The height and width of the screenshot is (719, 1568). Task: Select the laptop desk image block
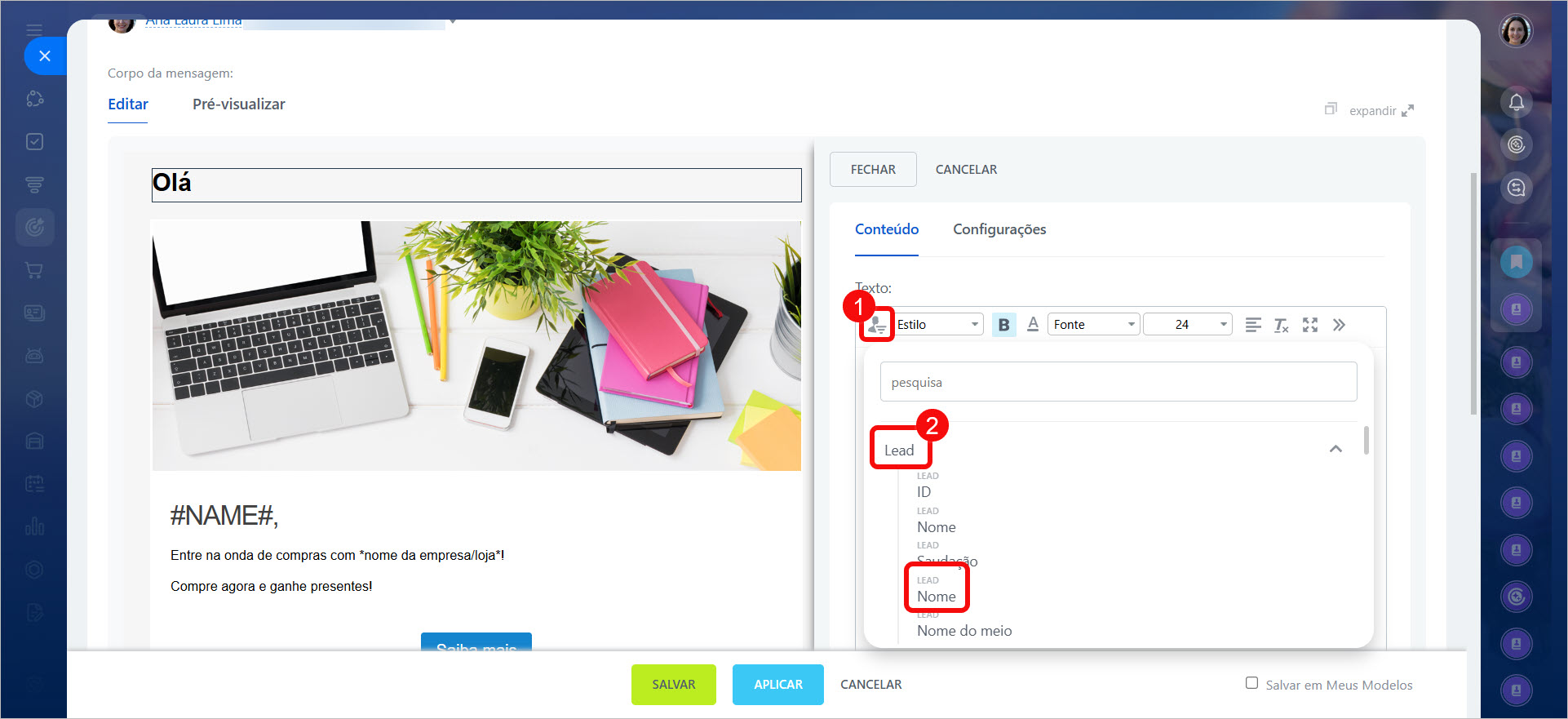tap(476, 346)
